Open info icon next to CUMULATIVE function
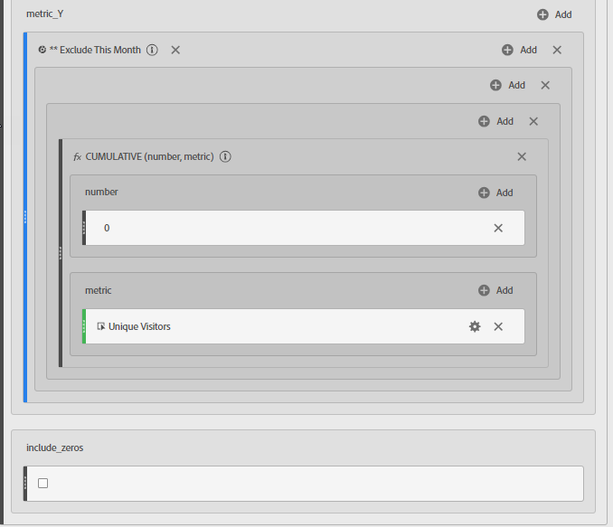The width and height of the screenshot is (613, 527). (x=226, y=157)
